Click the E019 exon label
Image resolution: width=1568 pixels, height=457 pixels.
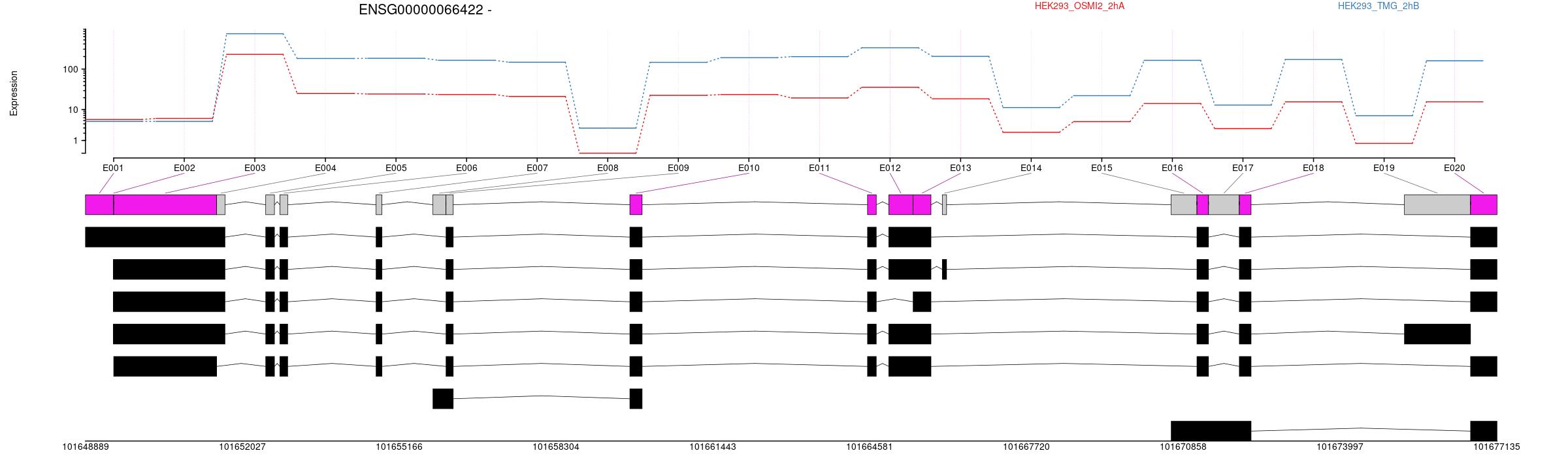pos(1384,168)
